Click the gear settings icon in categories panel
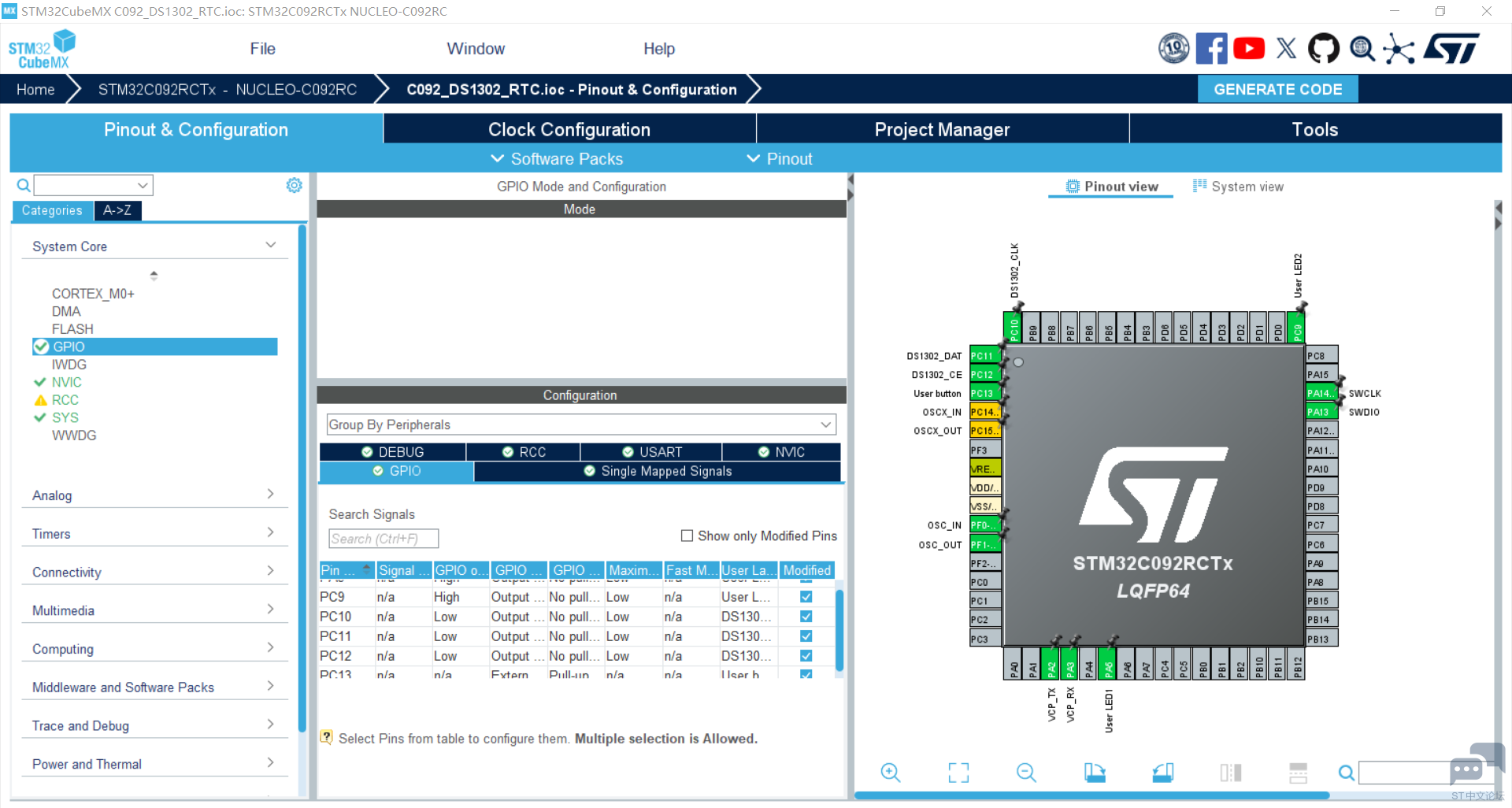Screen dimensions: 1512x808 pos(294,185)
